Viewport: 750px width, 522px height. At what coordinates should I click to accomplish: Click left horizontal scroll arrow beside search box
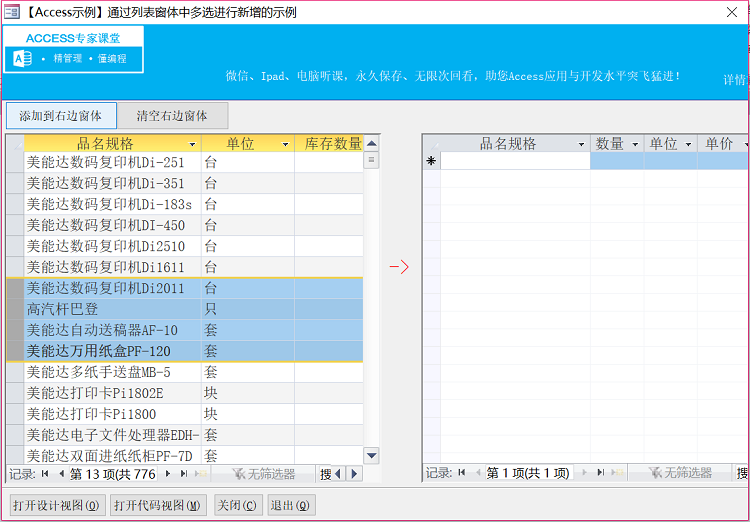tap(338, 474)
